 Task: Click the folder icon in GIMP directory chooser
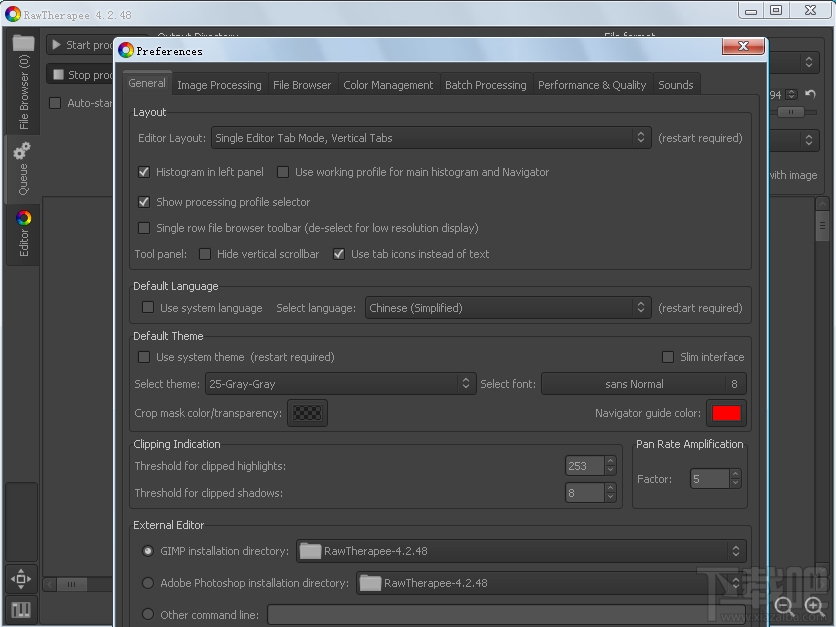pyautogui.click(x=310, y=551)
